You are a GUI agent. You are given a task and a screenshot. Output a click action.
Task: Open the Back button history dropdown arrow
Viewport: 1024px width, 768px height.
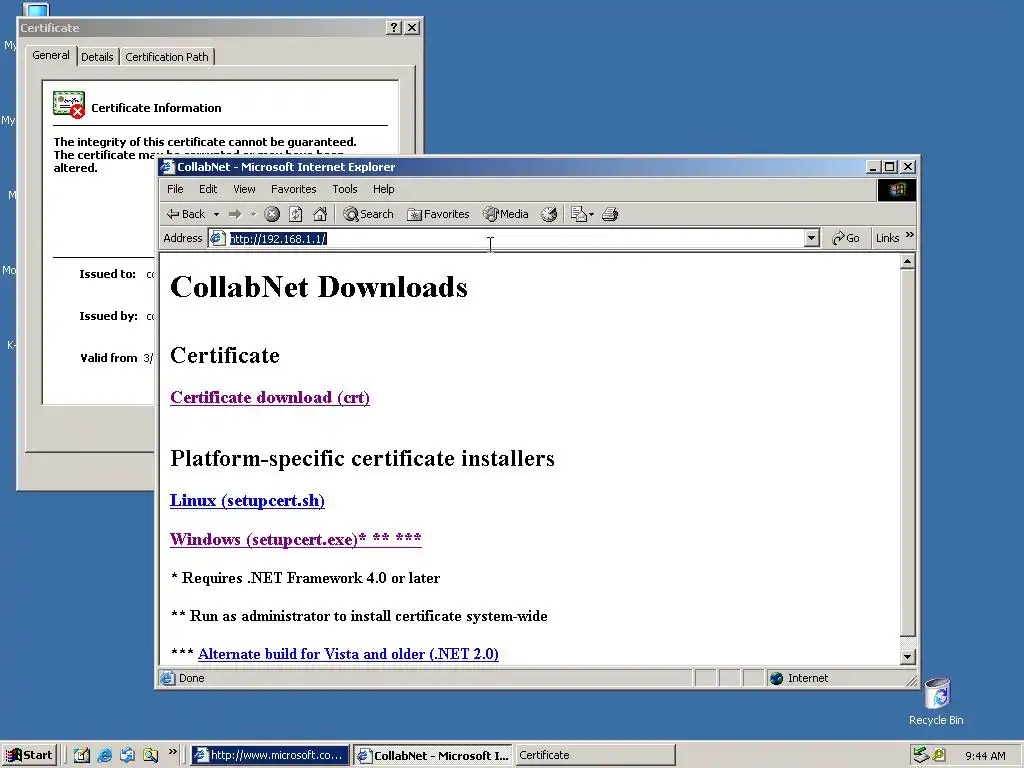point(216,214)
